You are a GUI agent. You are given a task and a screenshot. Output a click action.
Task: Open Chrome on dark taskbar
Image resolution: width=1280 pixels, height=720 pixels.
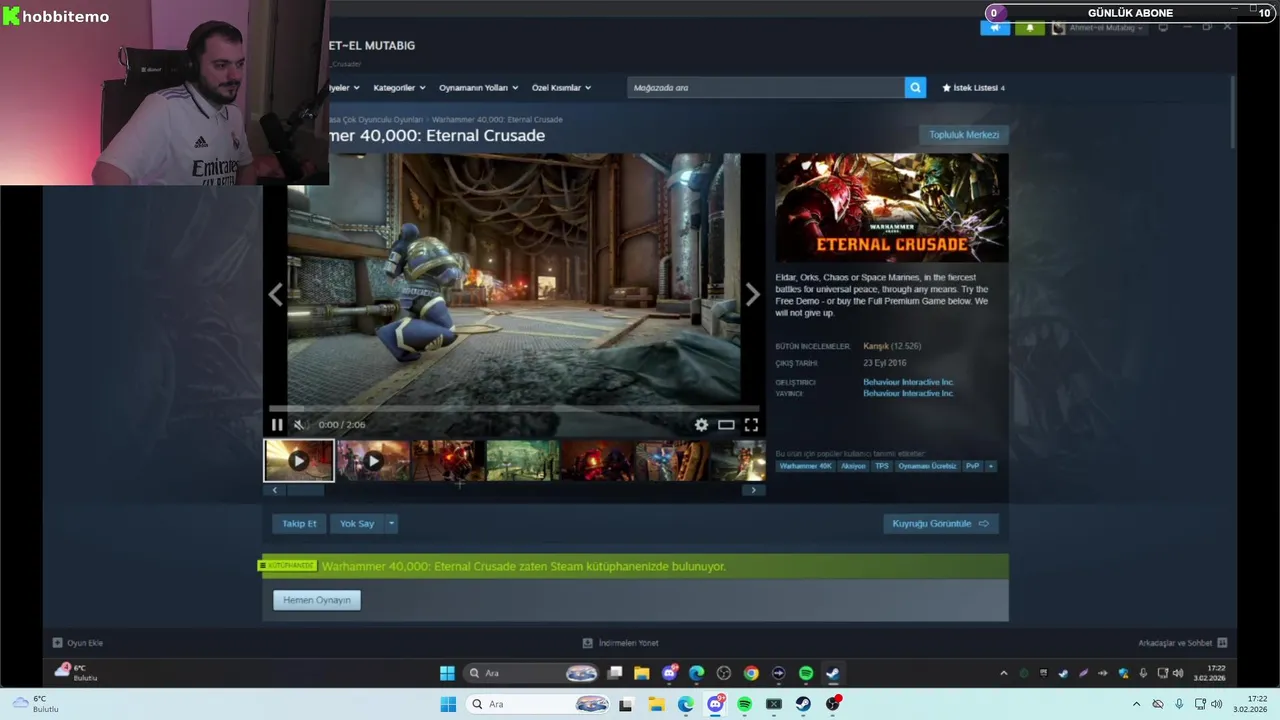[x=751, y=674]
